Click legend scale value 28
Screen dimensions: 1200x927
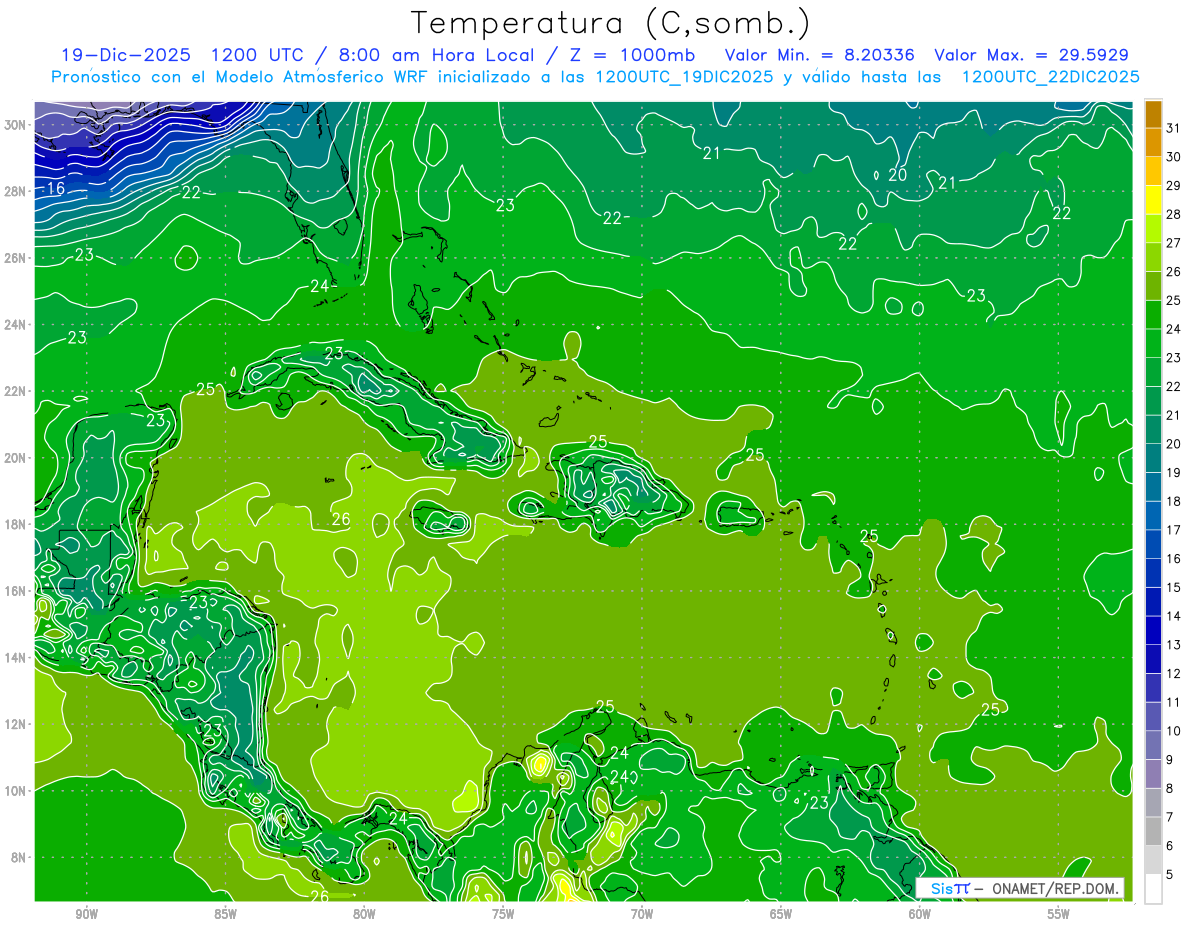tap(1173, 214)
